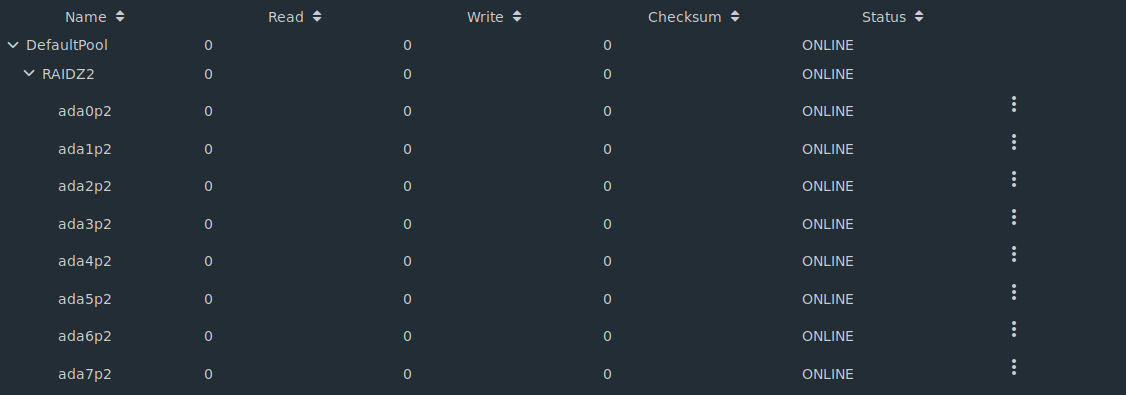
Task: Select the ada7p2 disk entry
Action: (x=85, y=374)
